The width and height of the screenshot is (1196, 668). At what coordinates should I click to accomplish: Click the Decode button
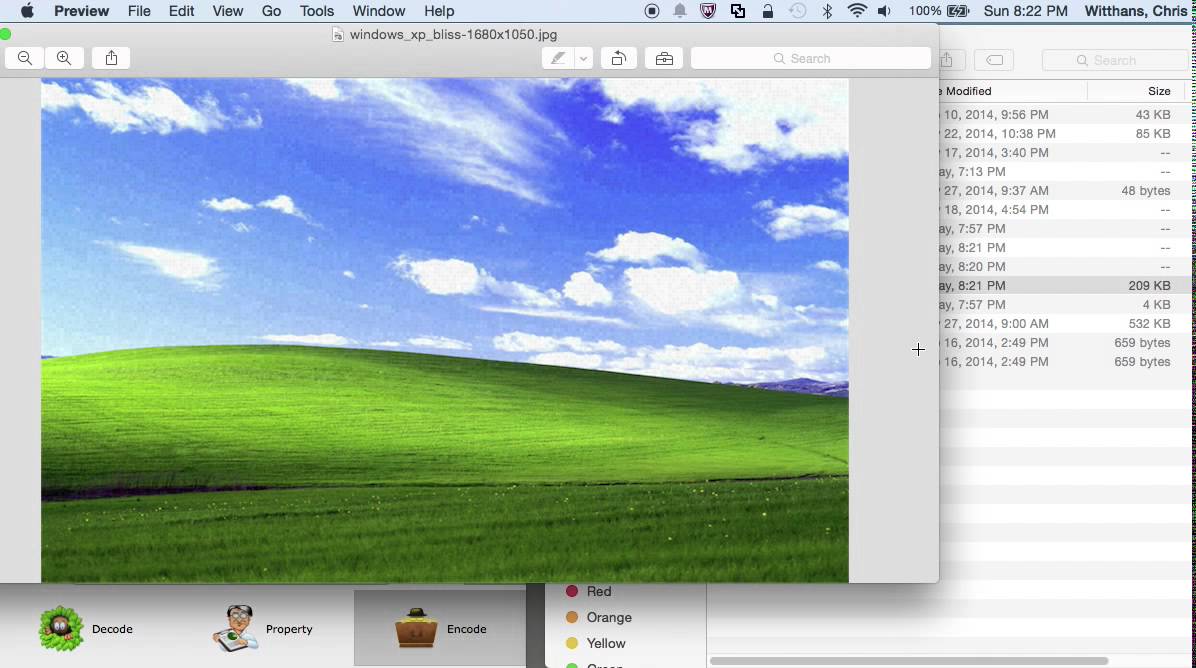click(85, 629)
